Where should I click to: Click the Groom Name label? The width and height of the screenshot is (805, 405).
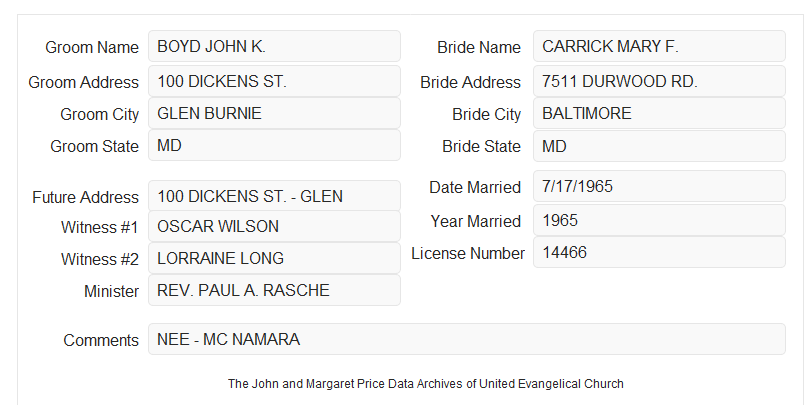pyautogui.click(x=92, y=47)
